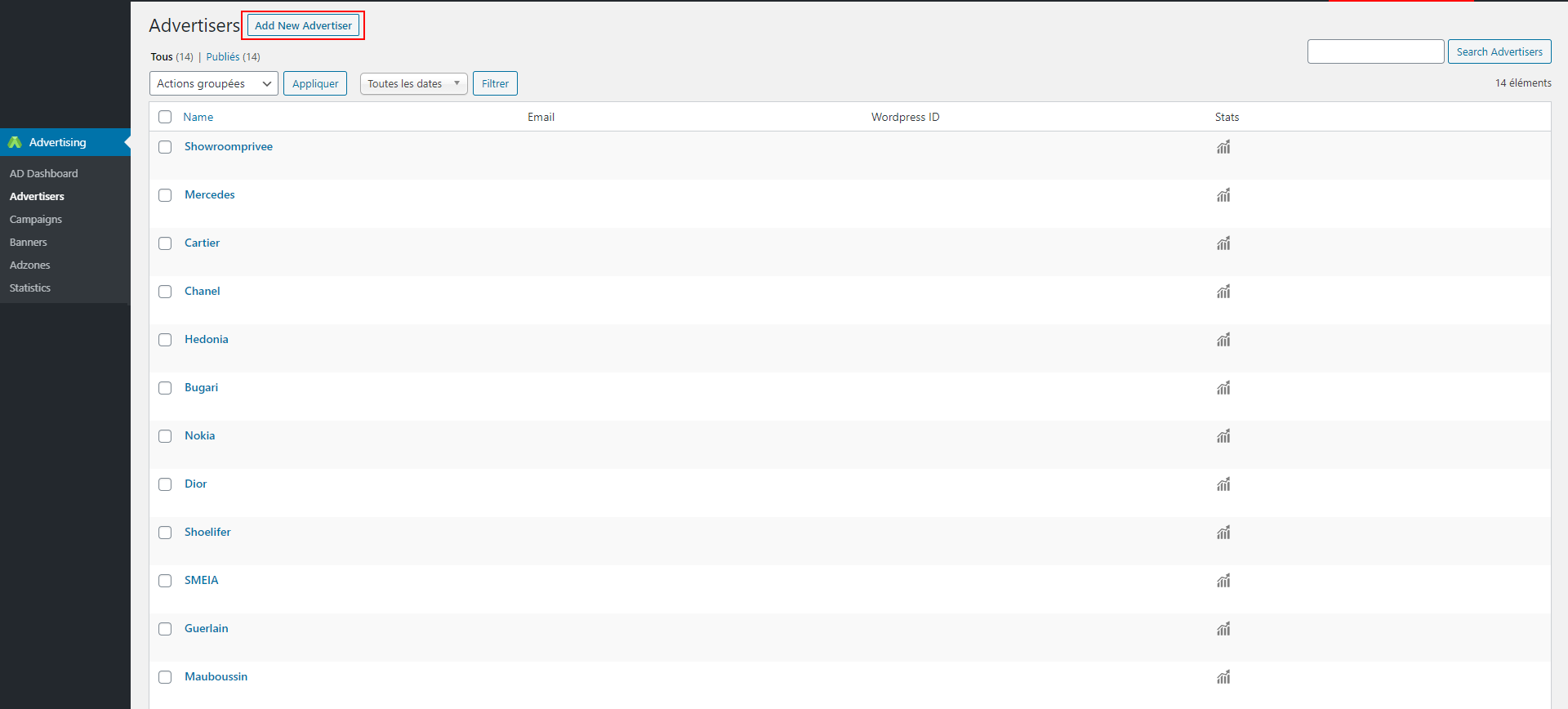Open the Actions groupées dropdown

214,83
